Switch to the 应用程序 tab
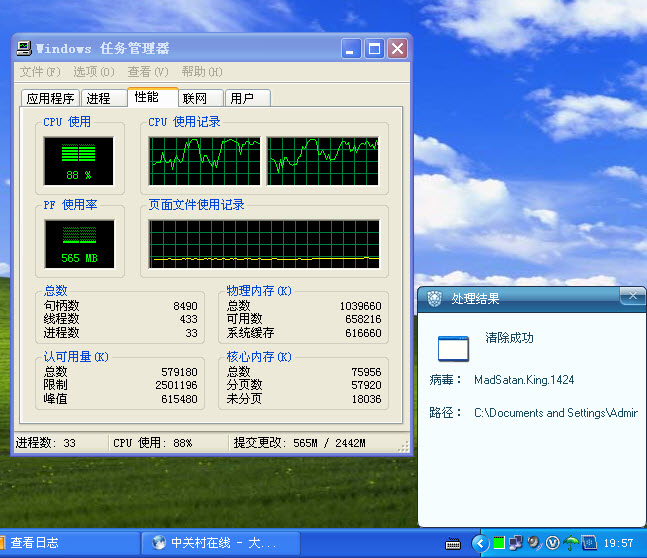Screen dimensions: 647x558 tap(50, 98)
